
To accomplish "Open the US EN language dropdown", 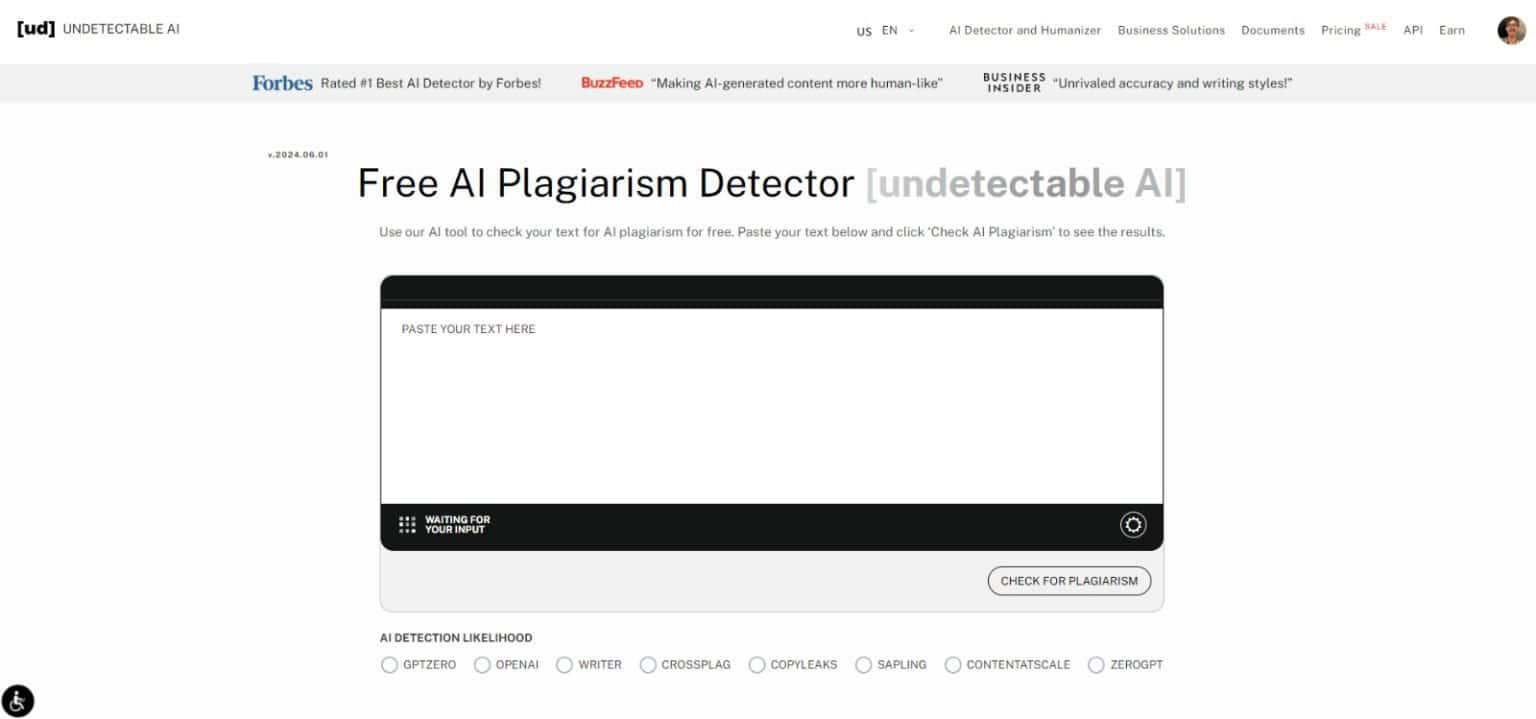I will click(885, 31).
